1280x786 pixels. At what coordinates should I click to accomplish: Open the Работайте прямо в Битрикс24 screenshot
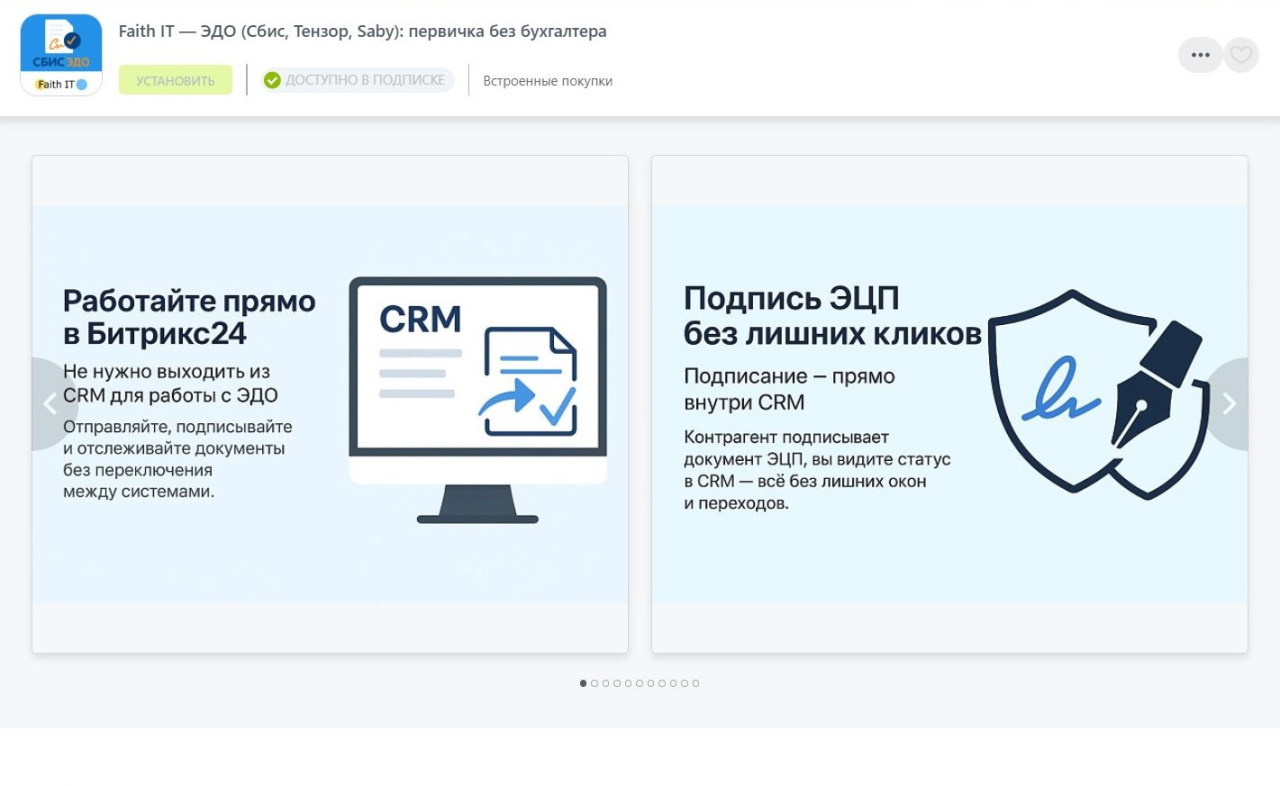coord(330,404)
